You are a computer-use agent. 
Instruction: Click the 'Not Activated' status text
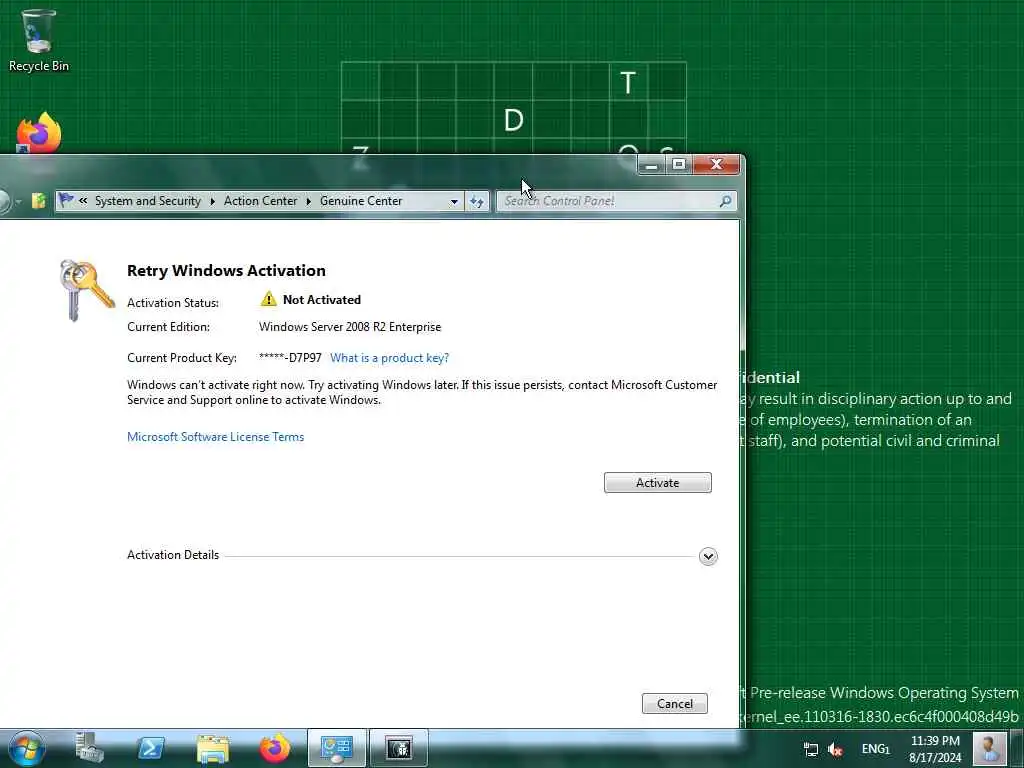coord(322,300)
